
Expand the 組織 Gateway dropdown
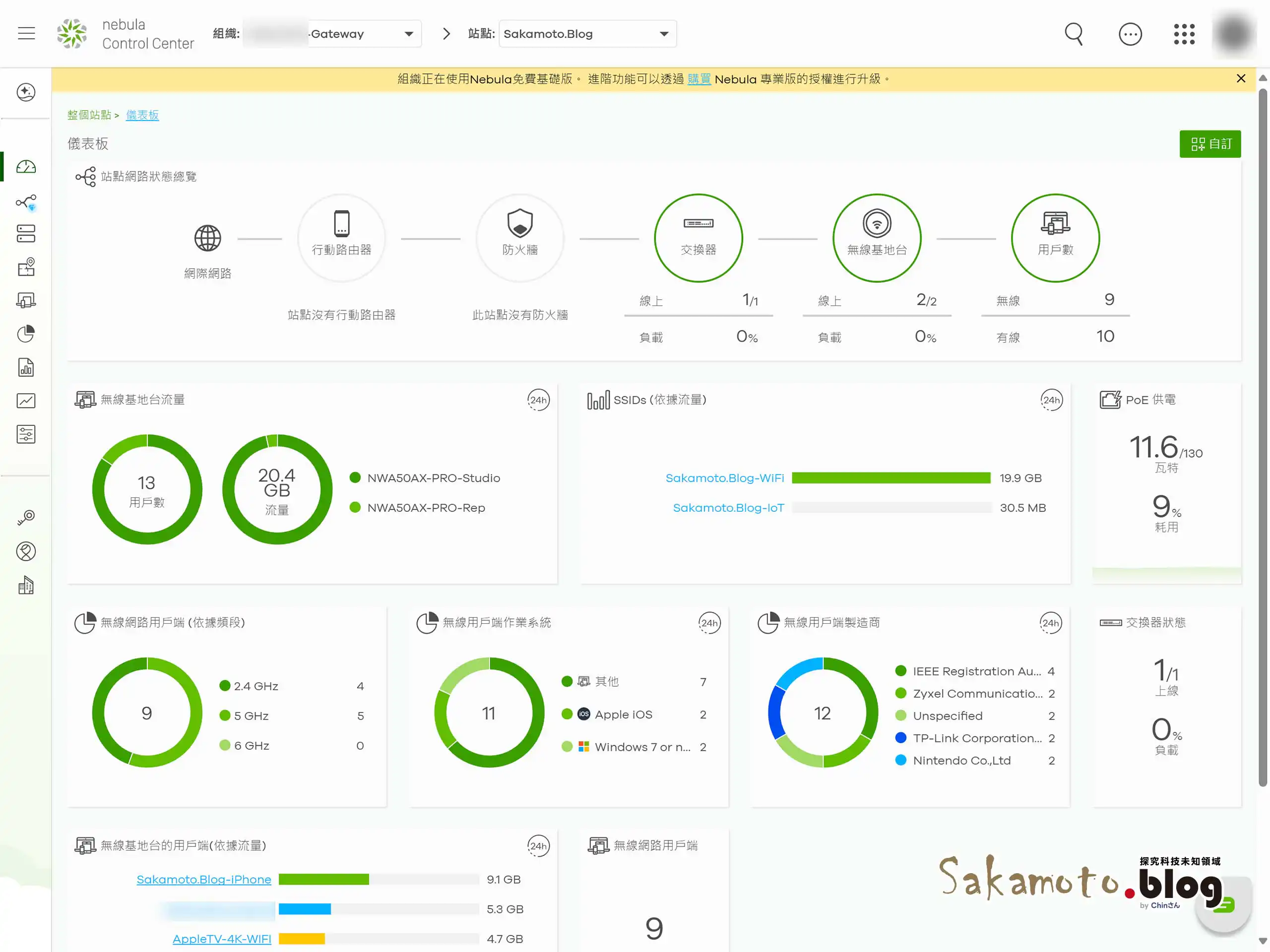pos(408,34)
